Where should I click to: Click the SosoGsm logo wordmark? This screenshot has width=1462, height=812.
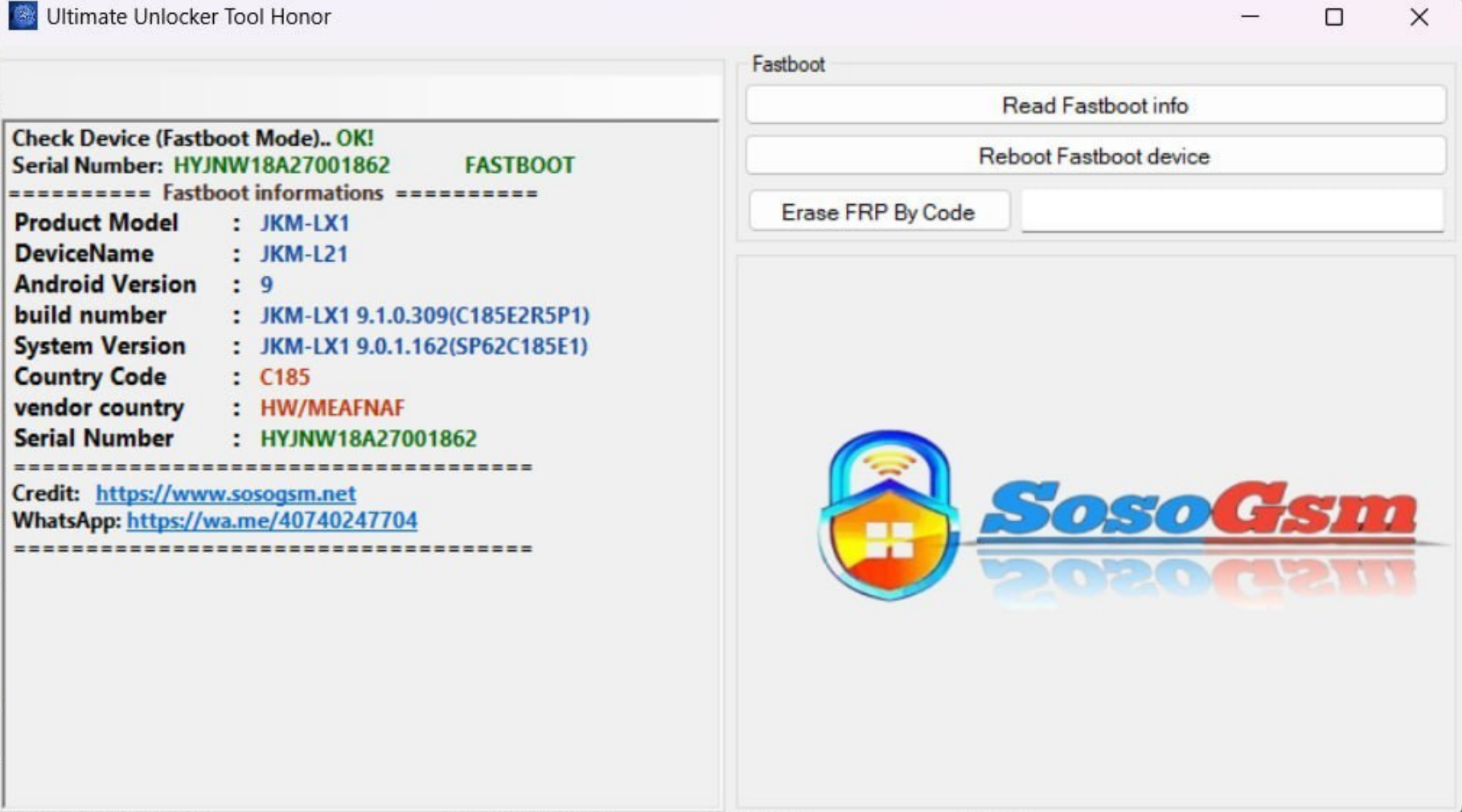tap(1198, 509)
